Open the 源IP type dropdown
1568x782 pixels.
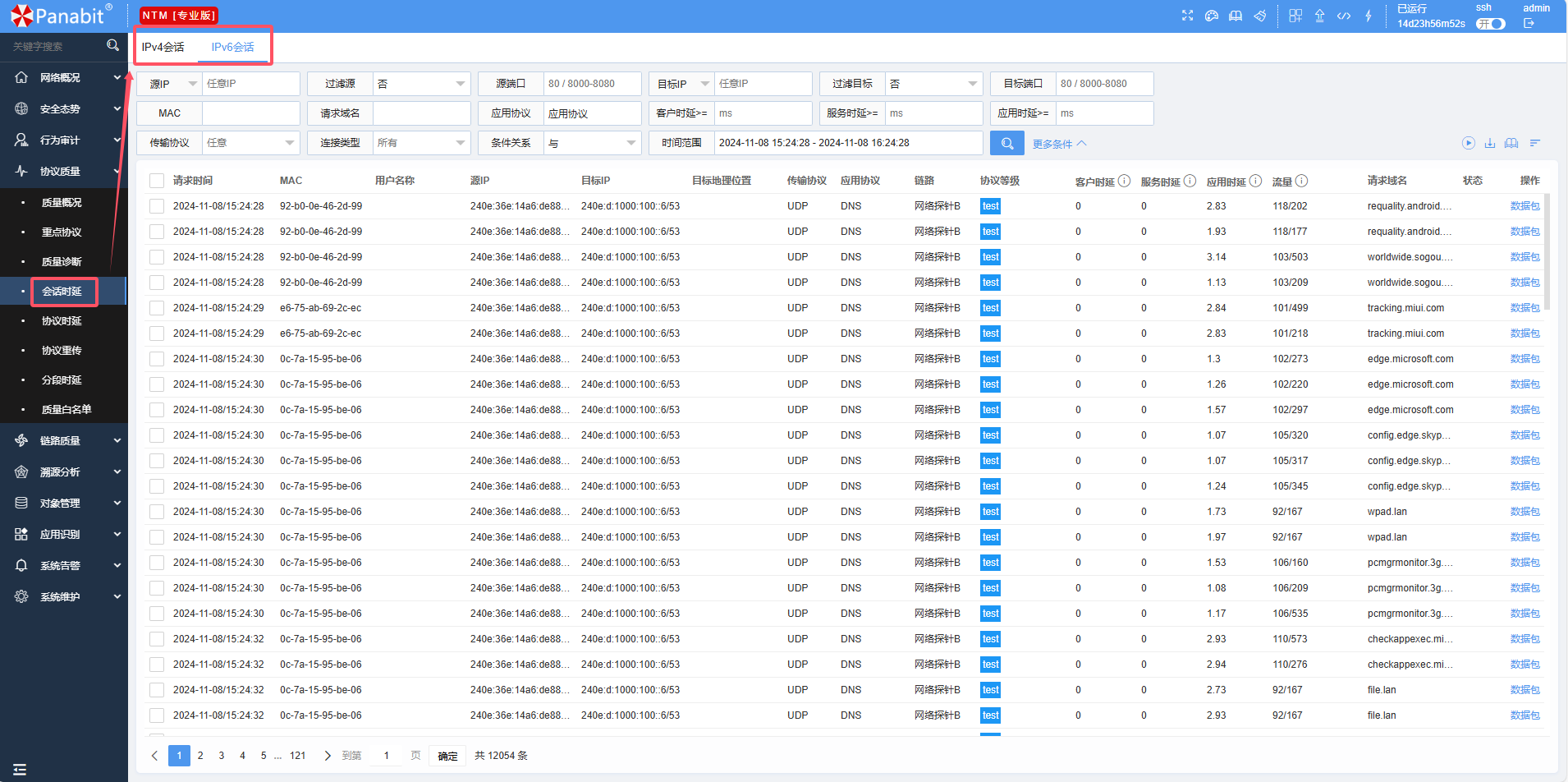[169, 84]
